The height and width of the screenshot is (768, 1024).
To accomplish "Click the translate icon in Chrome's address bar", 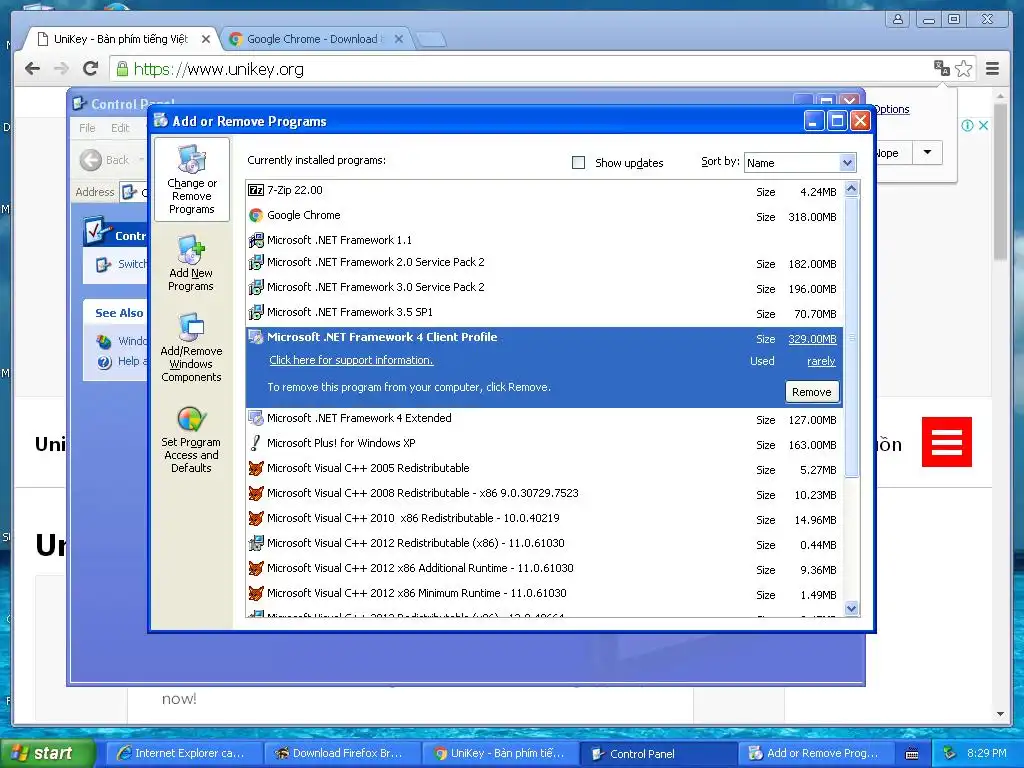I will (941, 68).
